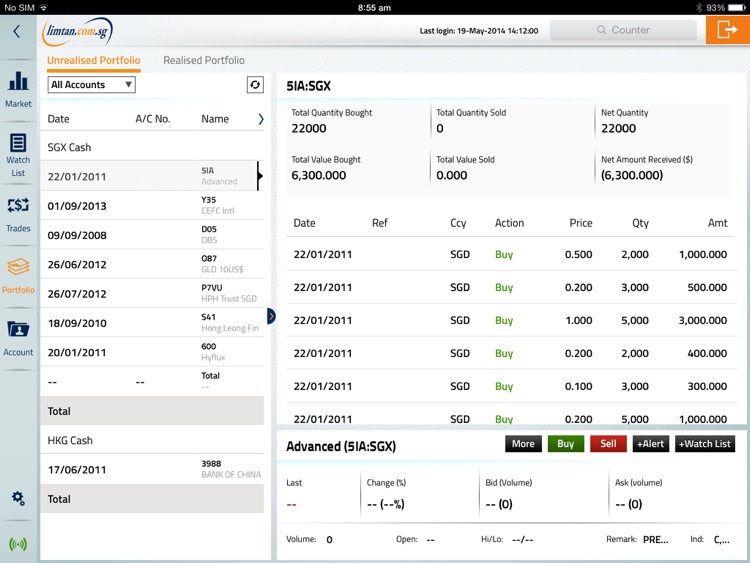Screen dimensions: 750x563
Task: Select the D05 DBS row
Action: 152,235
